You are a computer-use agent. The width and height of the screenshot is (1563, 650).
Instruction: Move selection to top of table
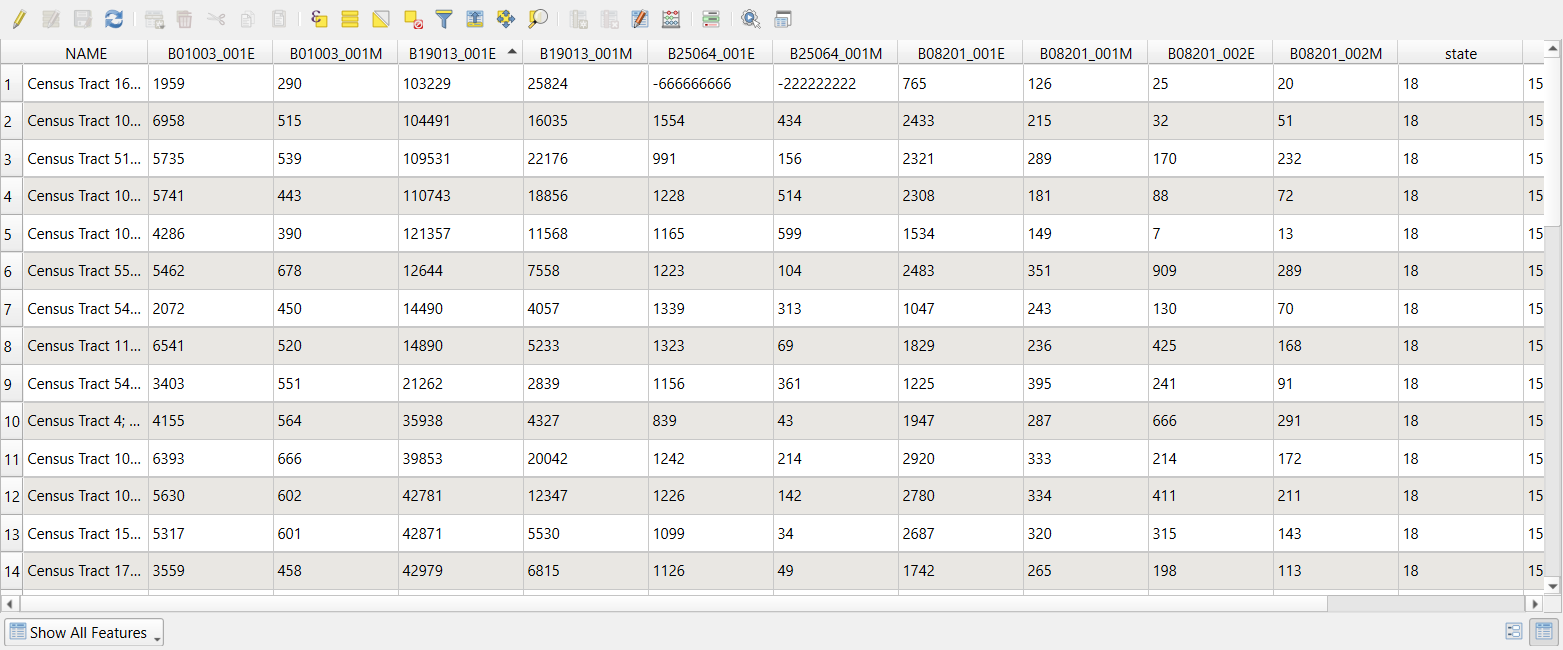click(x=475, y=19)
